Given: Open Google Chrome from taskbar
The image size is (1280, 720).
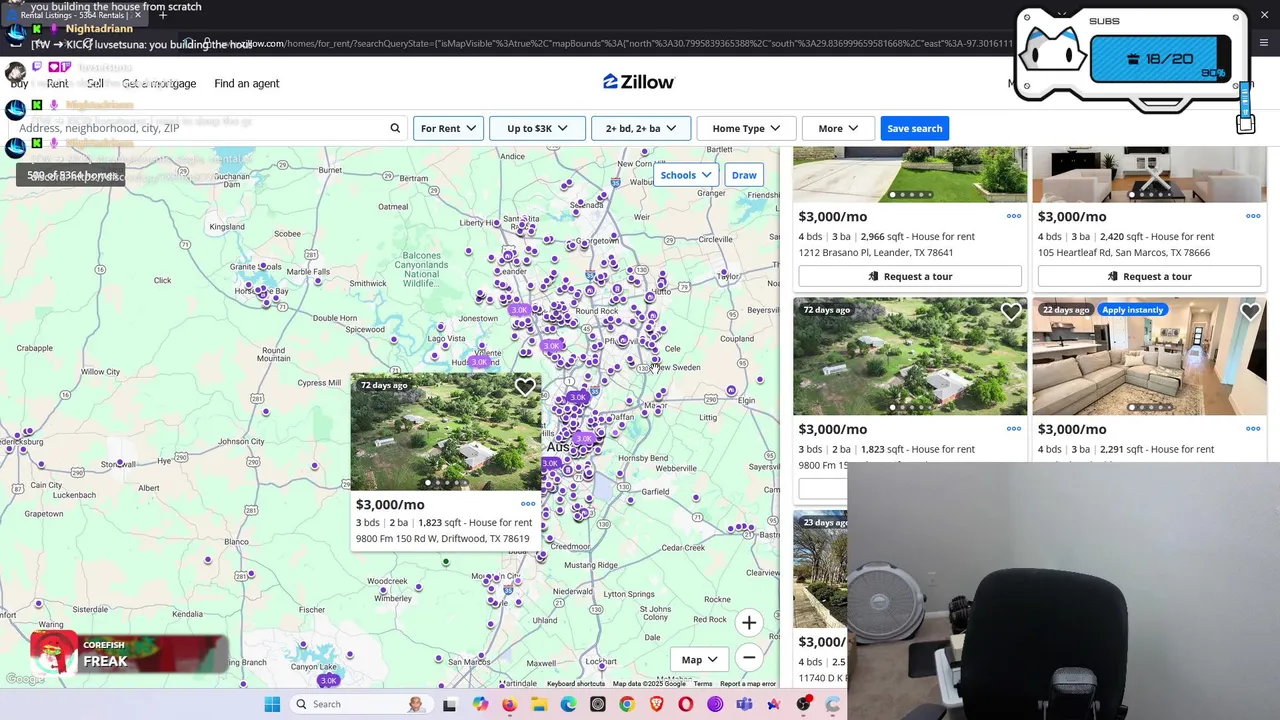Looking at the screenshot, I should point(627,704).
